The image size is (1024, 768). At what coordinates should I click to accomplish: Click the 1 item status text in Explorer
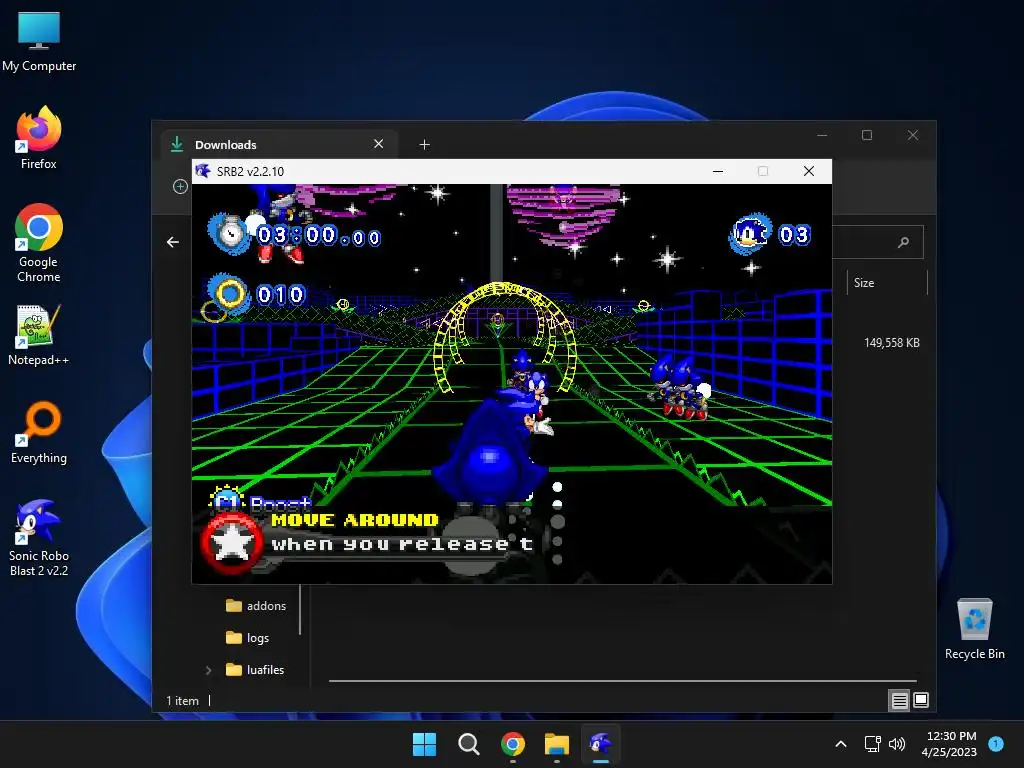pos(182,700)
